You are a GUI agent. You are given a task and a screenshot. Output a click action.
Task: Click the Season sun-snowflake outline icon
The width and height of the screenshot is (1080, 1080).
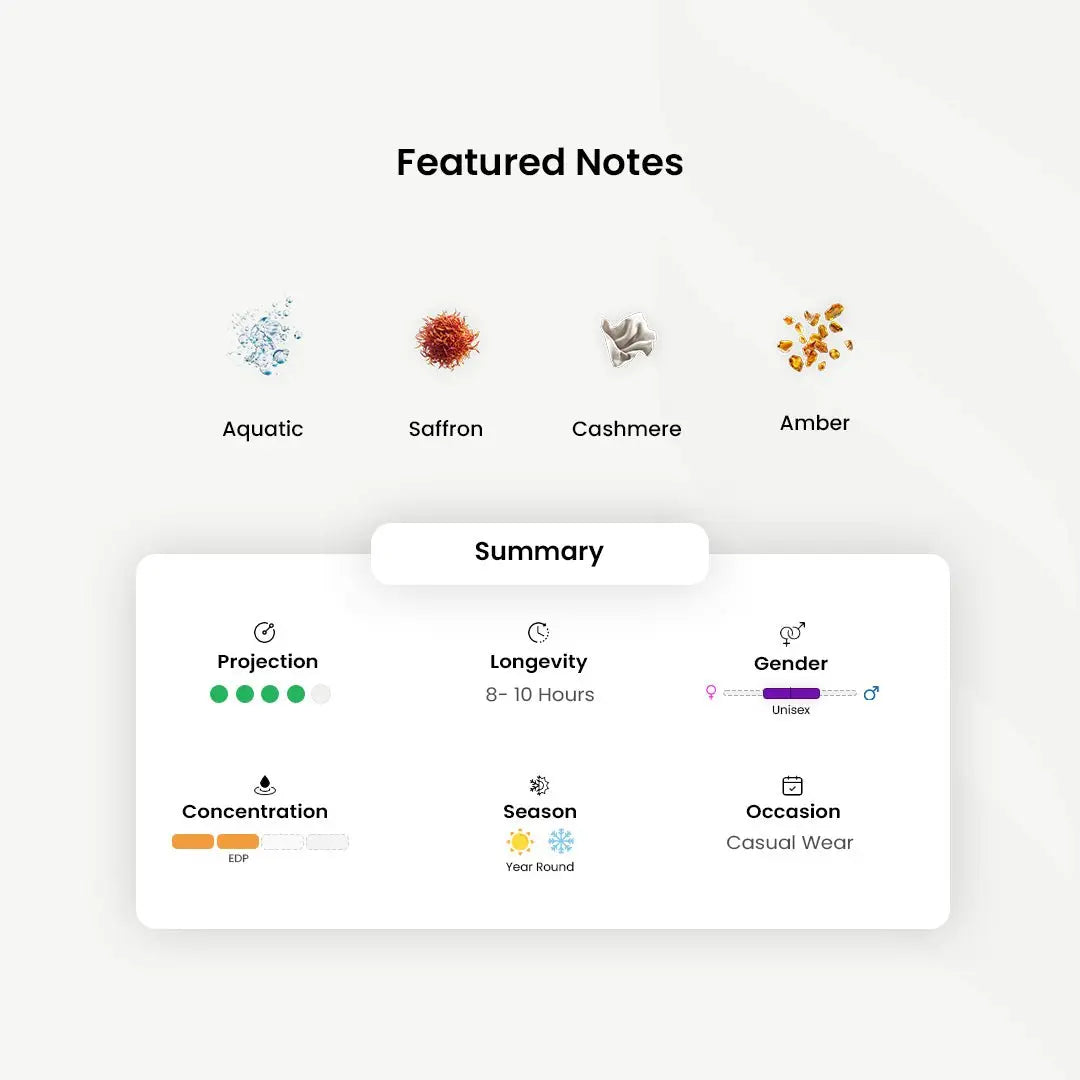point(539,785)
